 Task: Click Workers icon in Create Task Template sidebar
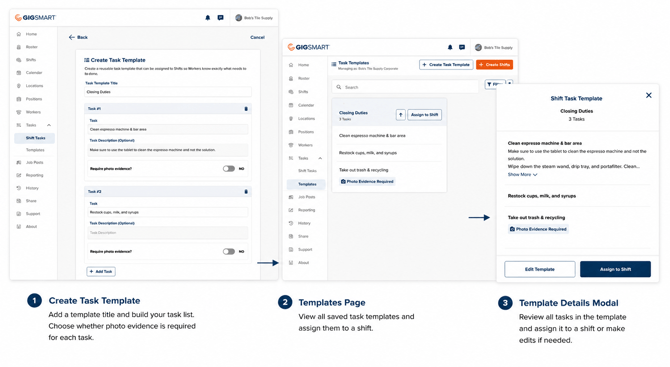pos(18,112)
